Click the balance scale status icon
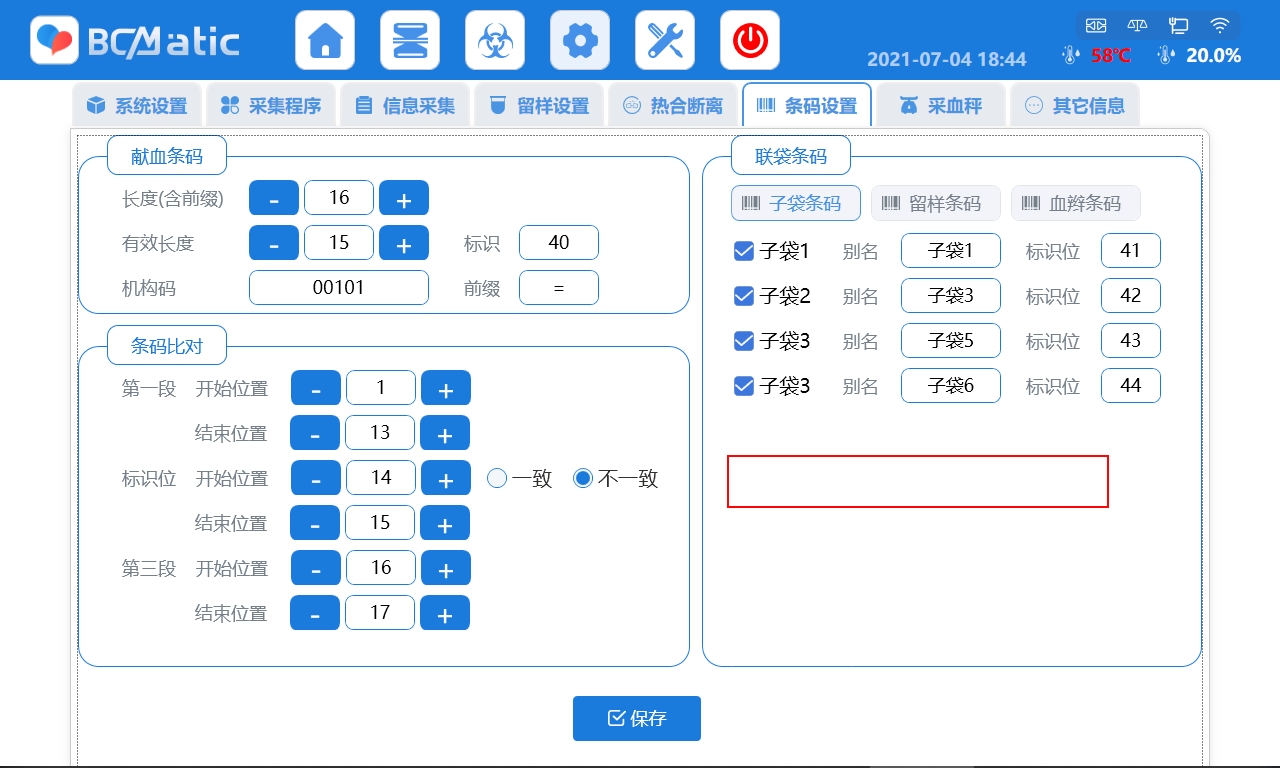Viewport: 1280px width, 768px height. tap(1138, 25)
